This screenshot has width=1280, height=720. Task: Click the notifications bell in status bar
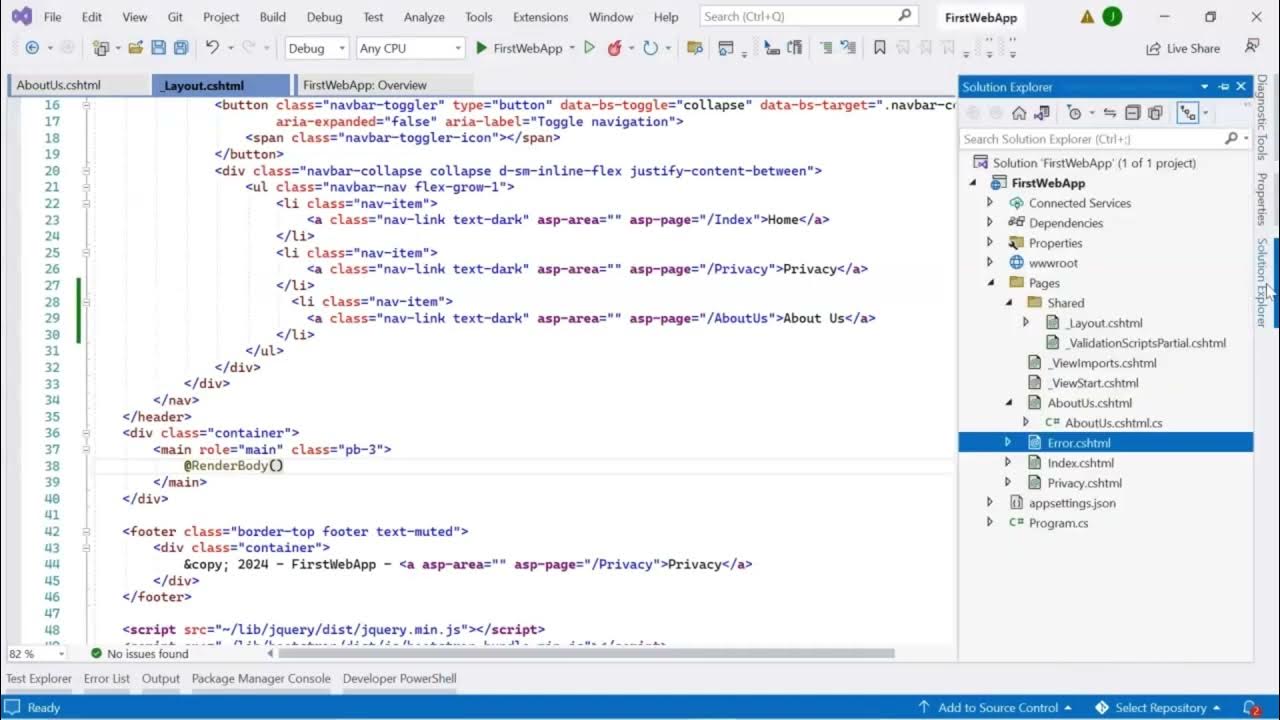[x=1249, y=707]
